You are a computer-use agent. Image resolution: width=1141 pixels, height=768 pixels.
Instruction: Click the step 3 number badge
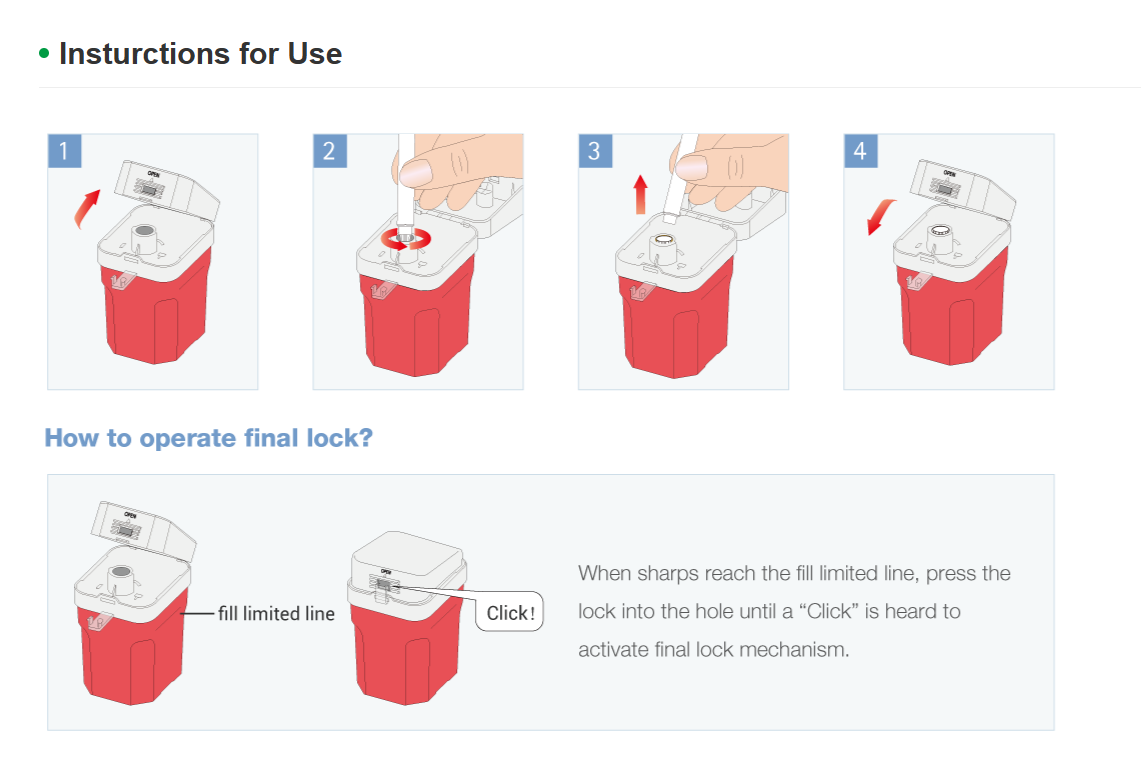pyautogui.click(x=595, y=151)
